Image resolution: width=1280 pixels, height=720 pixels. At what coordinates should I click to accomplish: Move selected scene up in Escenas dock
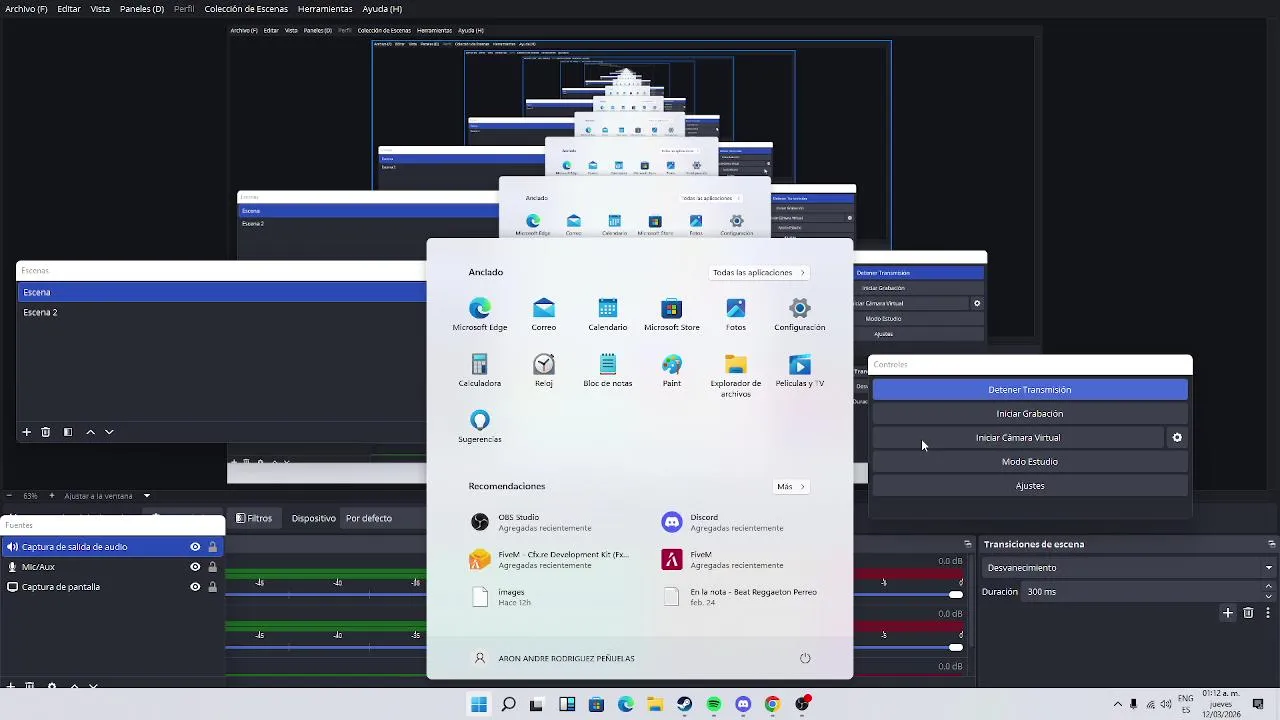click(90, 432)
